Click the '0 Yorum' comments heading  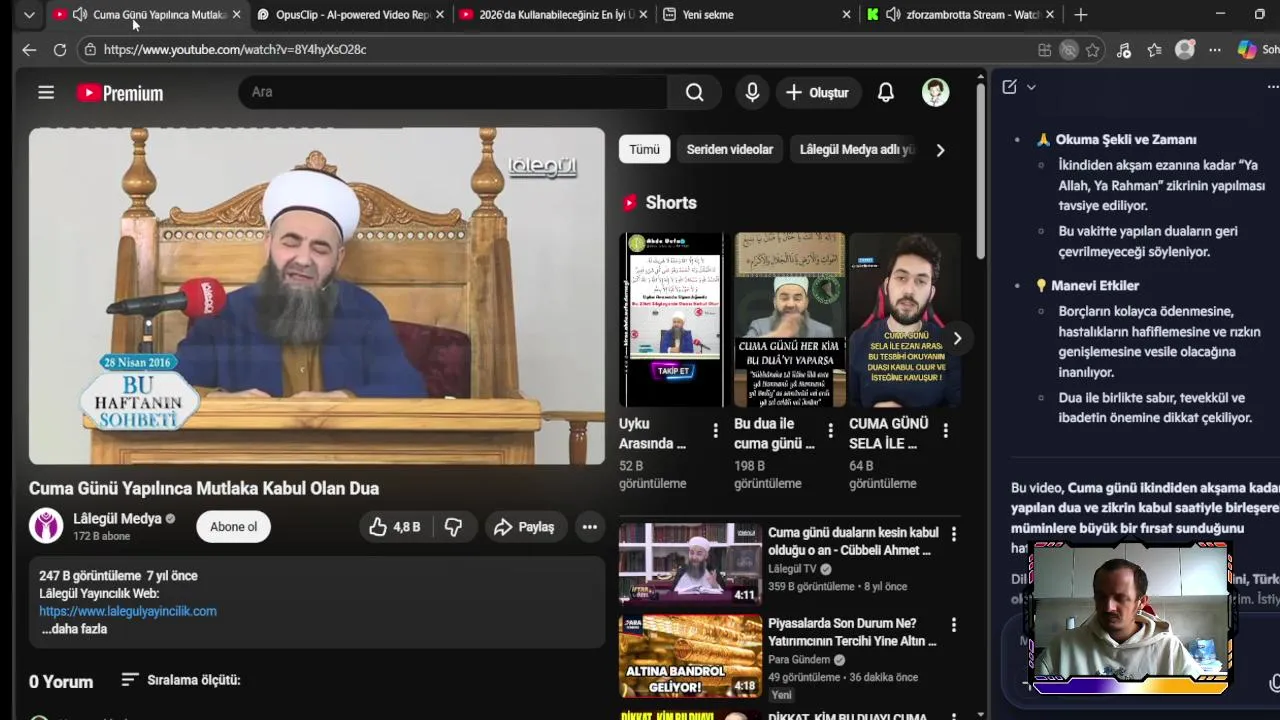(61, 682)
